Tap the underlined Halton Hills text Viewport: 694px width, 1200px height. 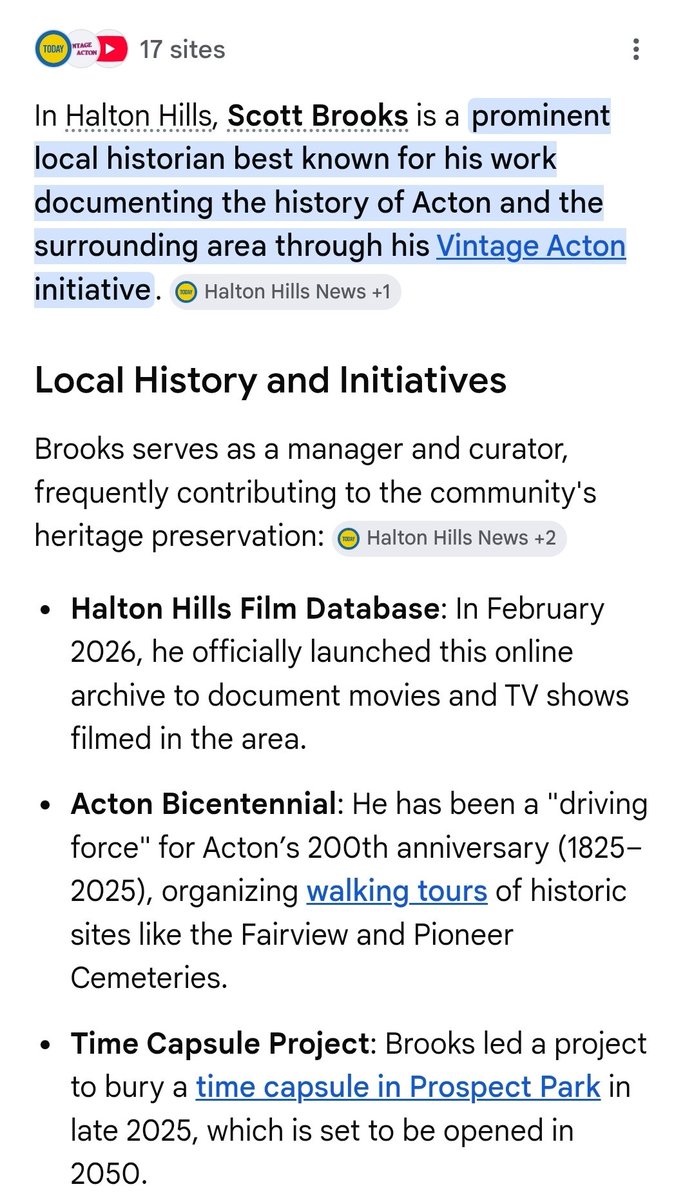(x=139, y=116)
